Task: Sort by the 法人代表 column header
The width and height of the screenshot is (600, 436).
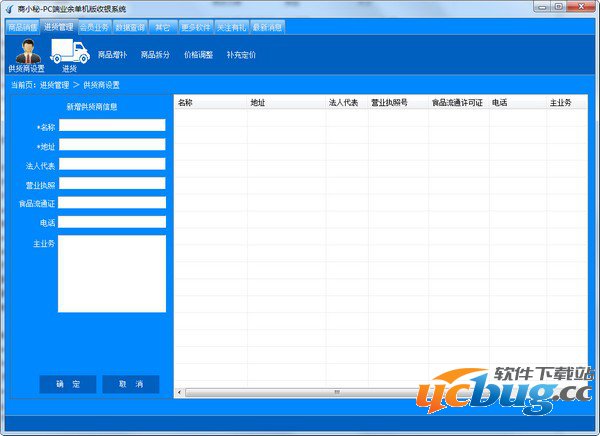Action: pyautogui.click(x=347, y=103)
